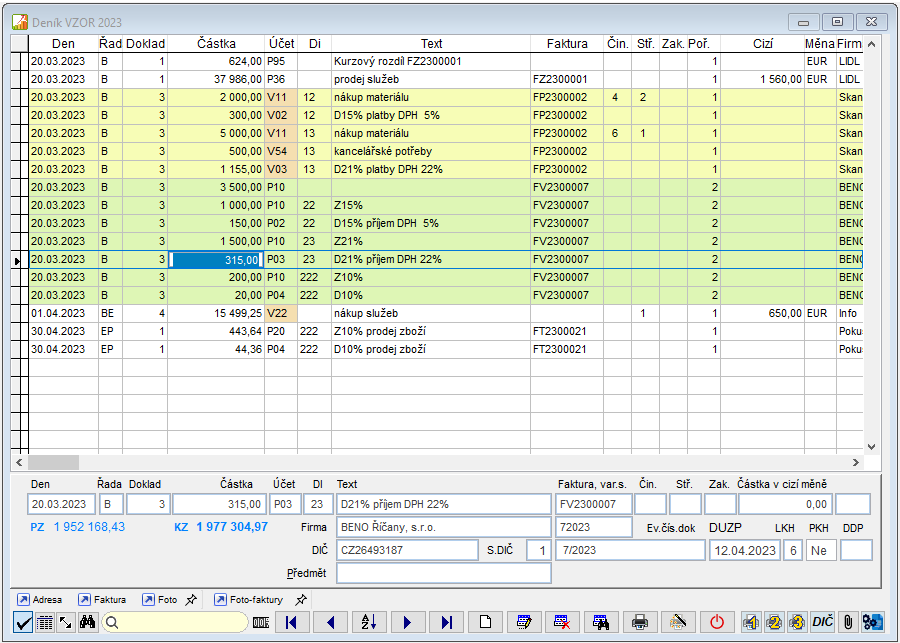Jump to last record arrow
Viewport: 900px width, 643px height.
pos(447,622)
